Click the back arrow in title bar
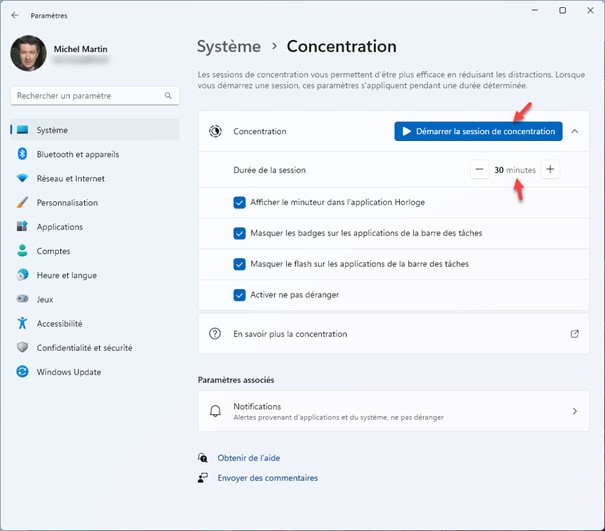 [15, 15]
